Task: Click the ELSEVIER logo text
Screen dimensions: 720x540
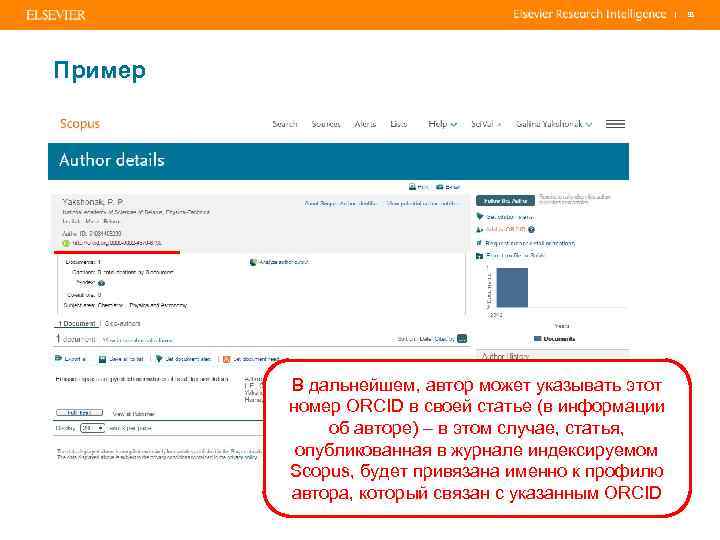Action: click(56, 15)
